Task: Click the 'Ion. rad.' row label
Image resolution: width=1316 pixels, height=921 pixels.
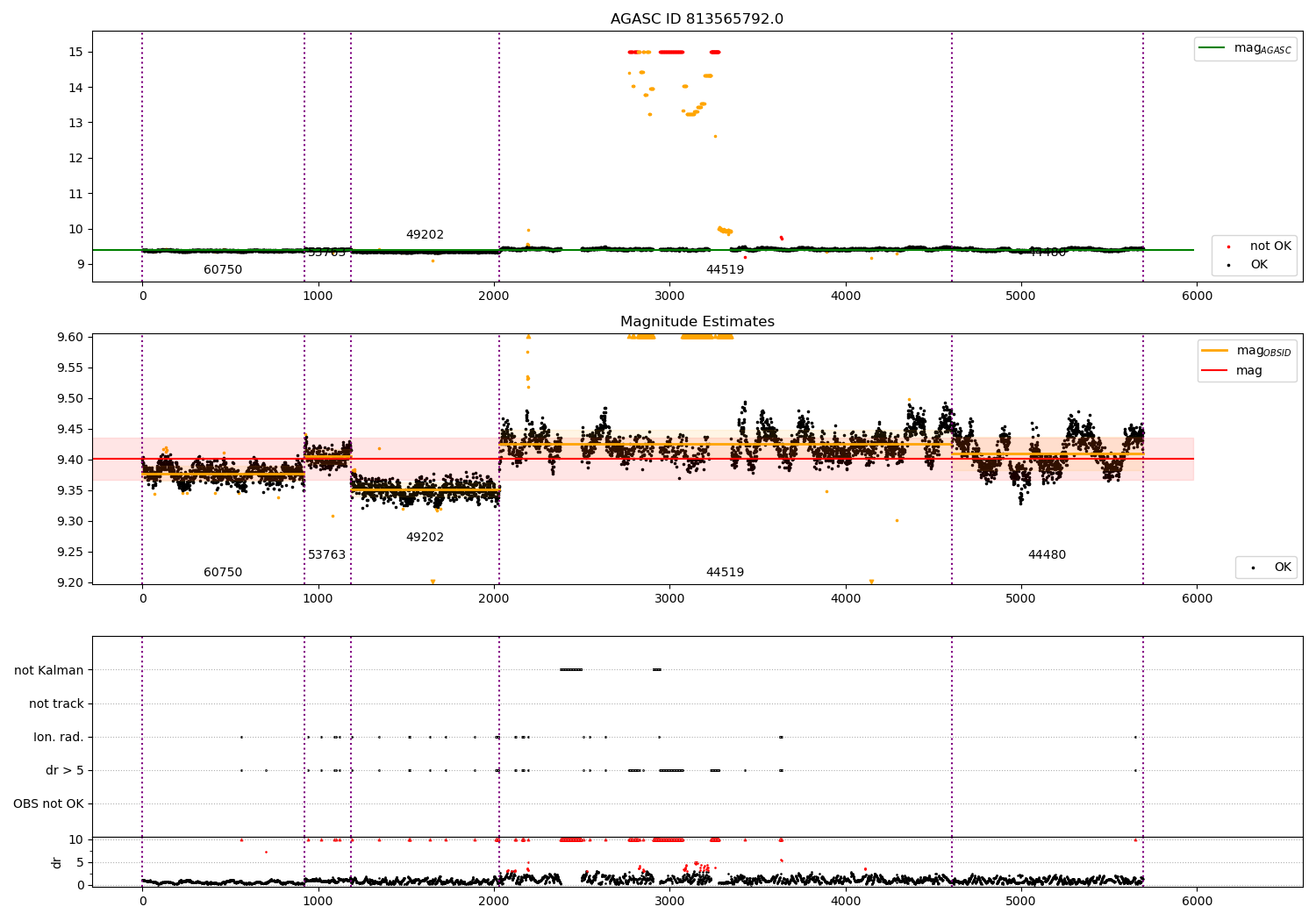Action: [59, 737]
